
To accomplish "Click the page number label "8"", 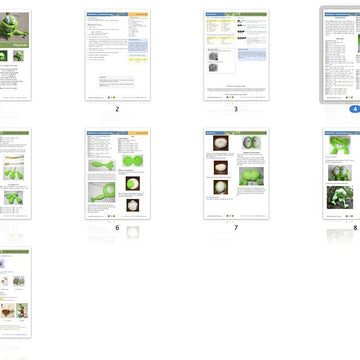I will pyautogui.click(x=355, y=228).
